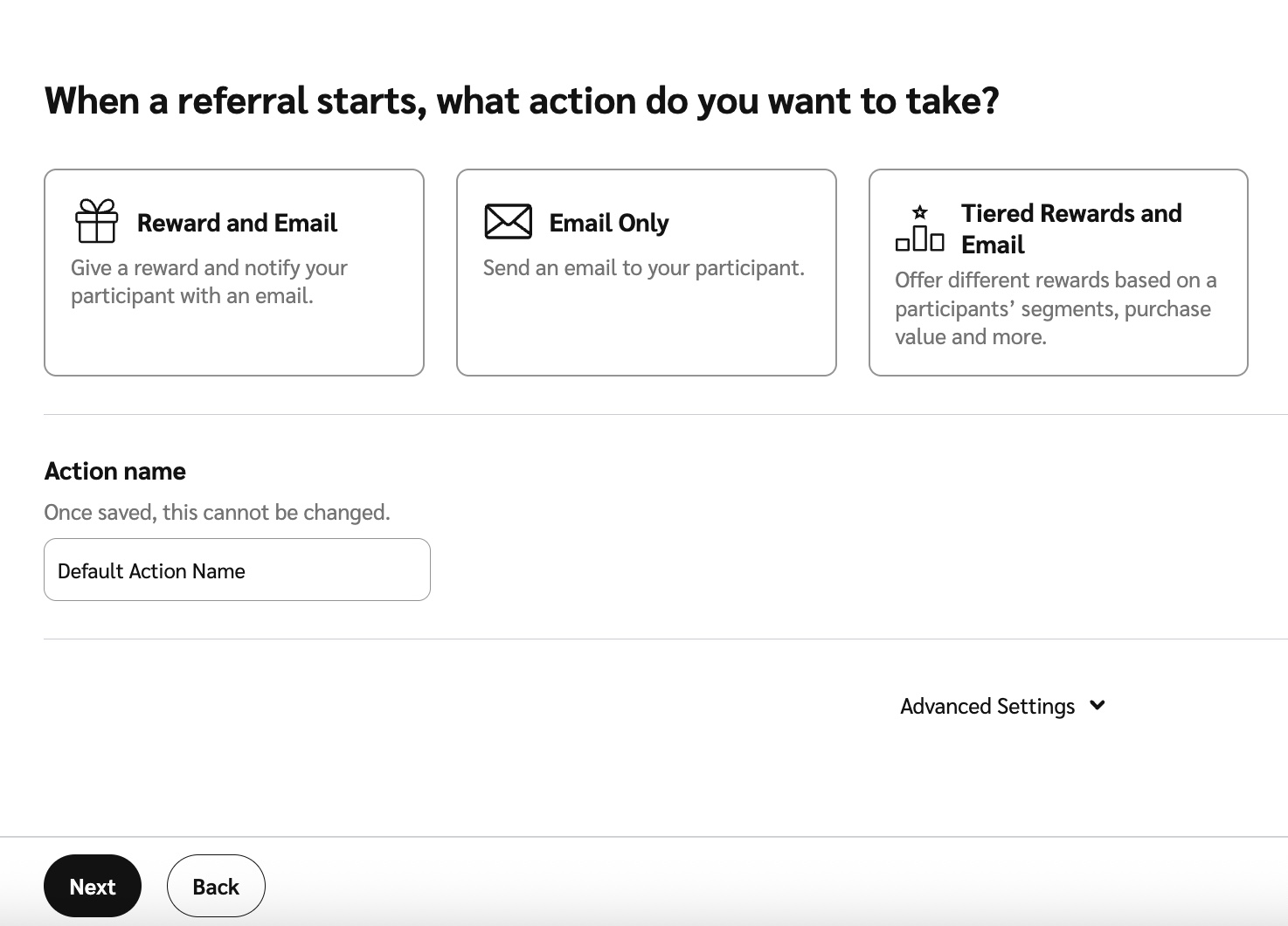The height and width of the screenshot is (926, 1288).
Task: Click empty area inside Email Only card
Action: tap(646, 332)
